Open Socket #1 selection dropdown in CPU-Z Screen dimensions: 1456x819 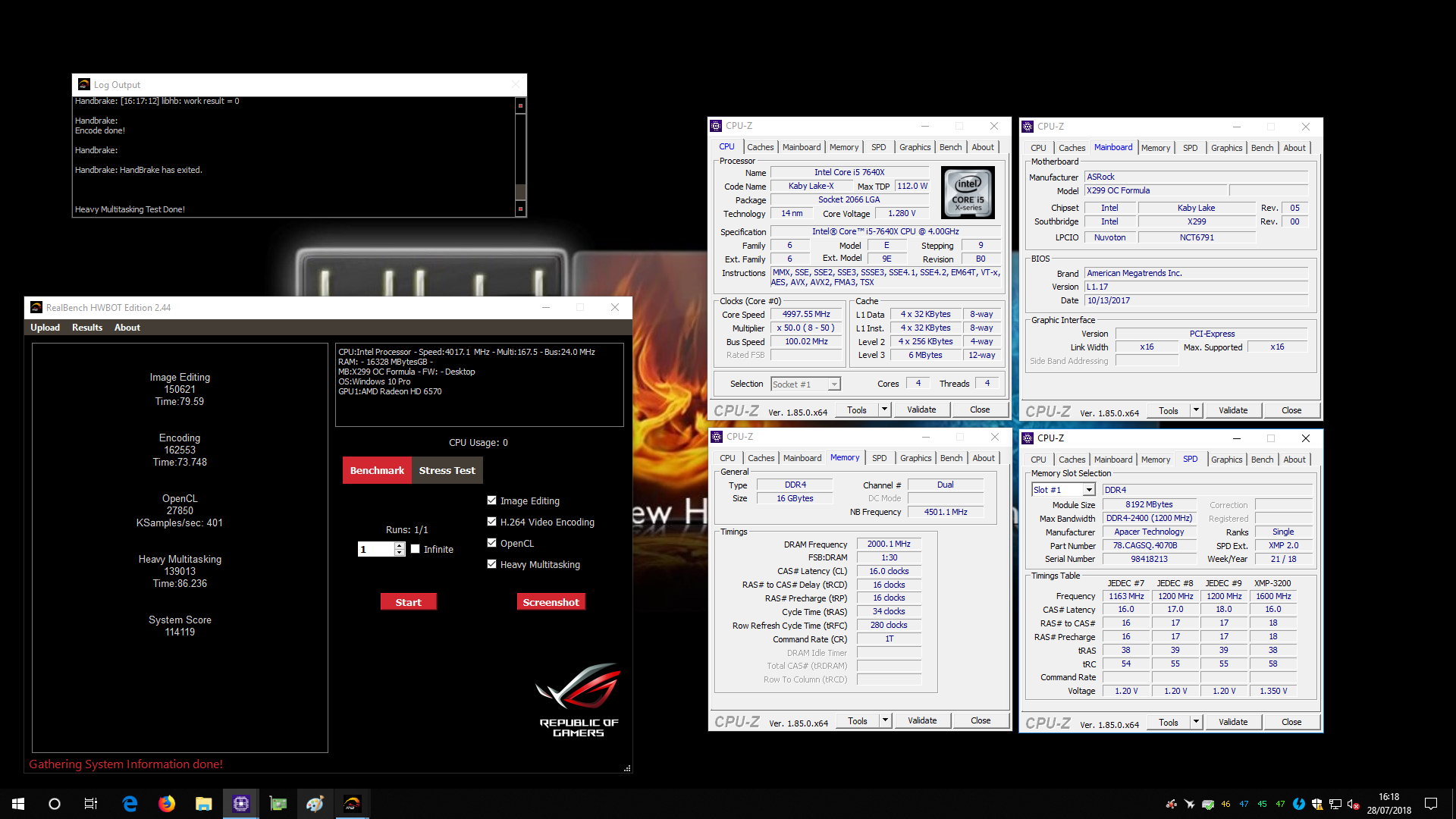click(x=805, y=384)
